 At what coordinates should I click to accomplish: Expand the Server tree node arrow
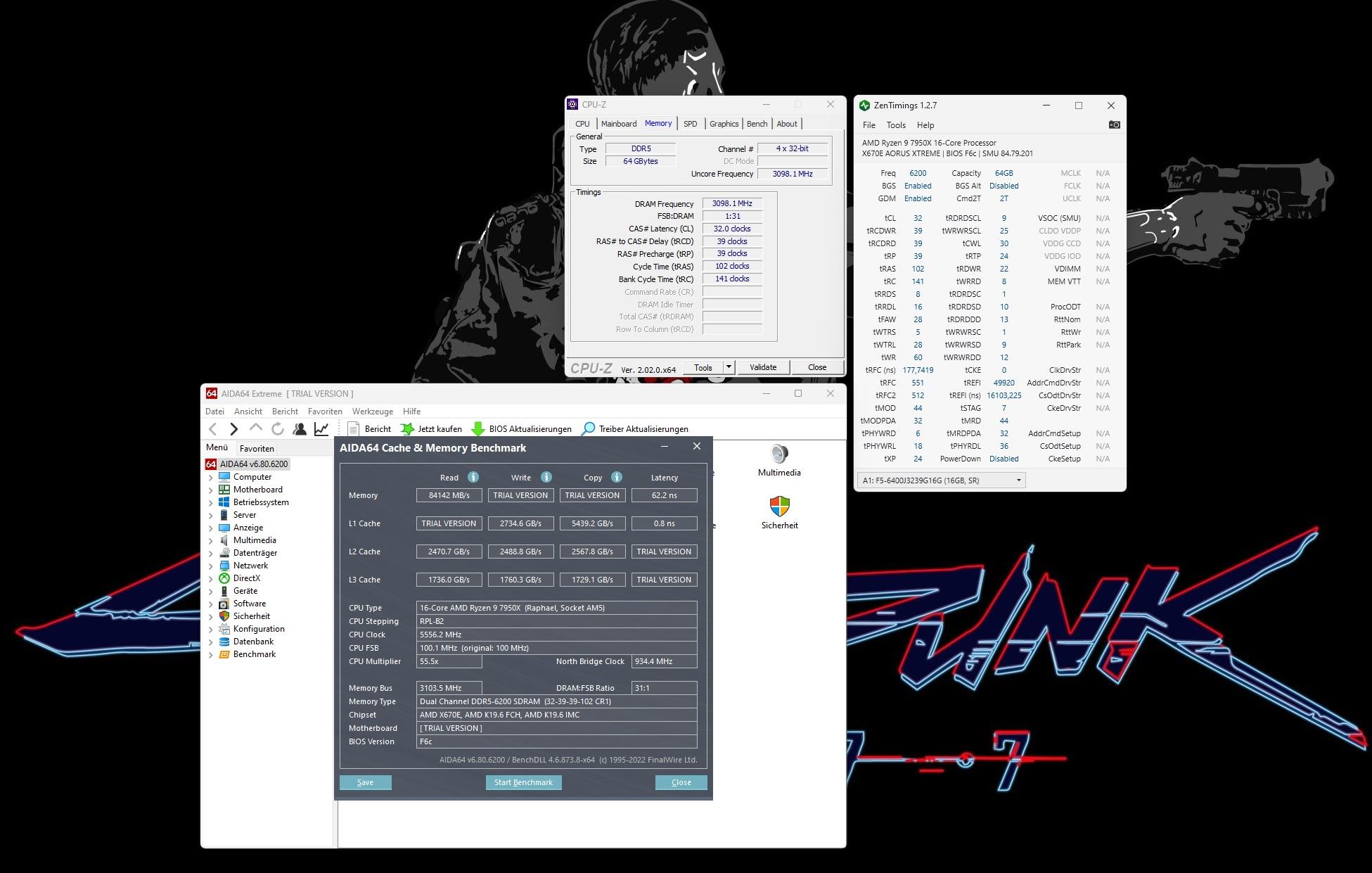pos(210,516)
